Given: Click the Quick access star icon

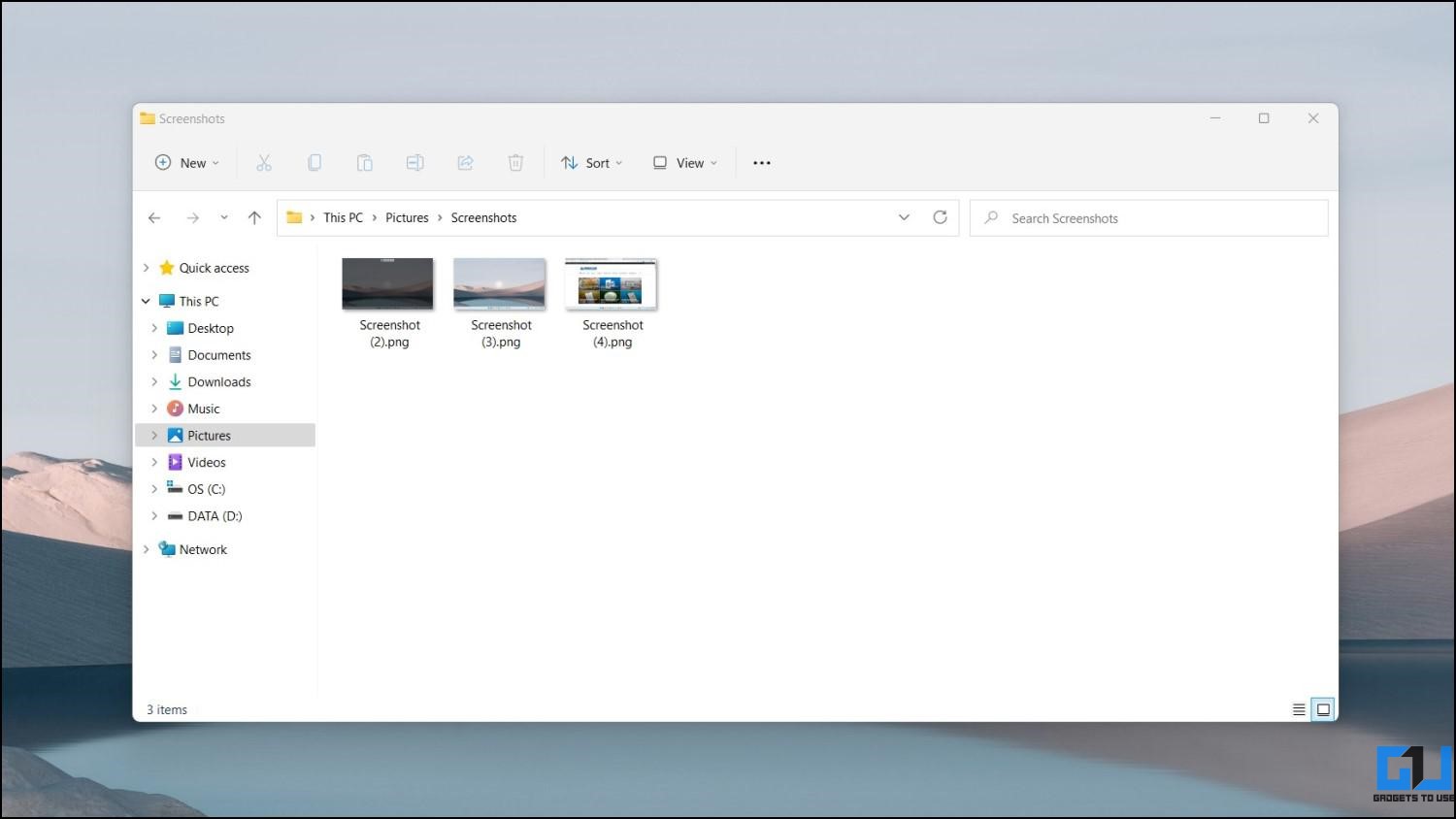Looking at the screenshot, I should (167, 268).
